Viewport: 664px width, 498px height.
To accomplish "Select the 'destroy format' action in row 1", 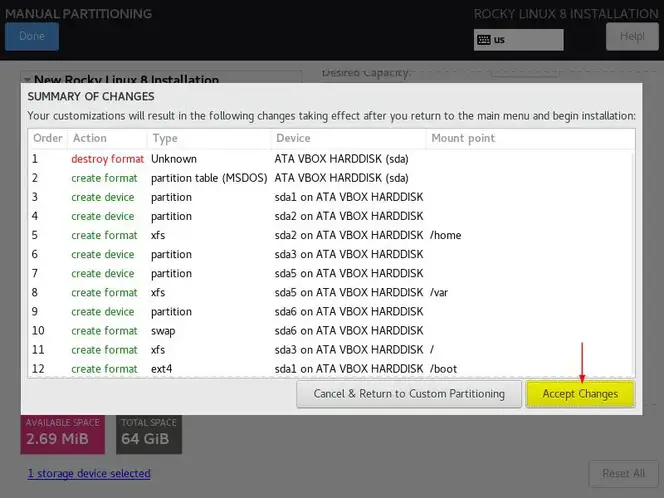I will point(108,159).
